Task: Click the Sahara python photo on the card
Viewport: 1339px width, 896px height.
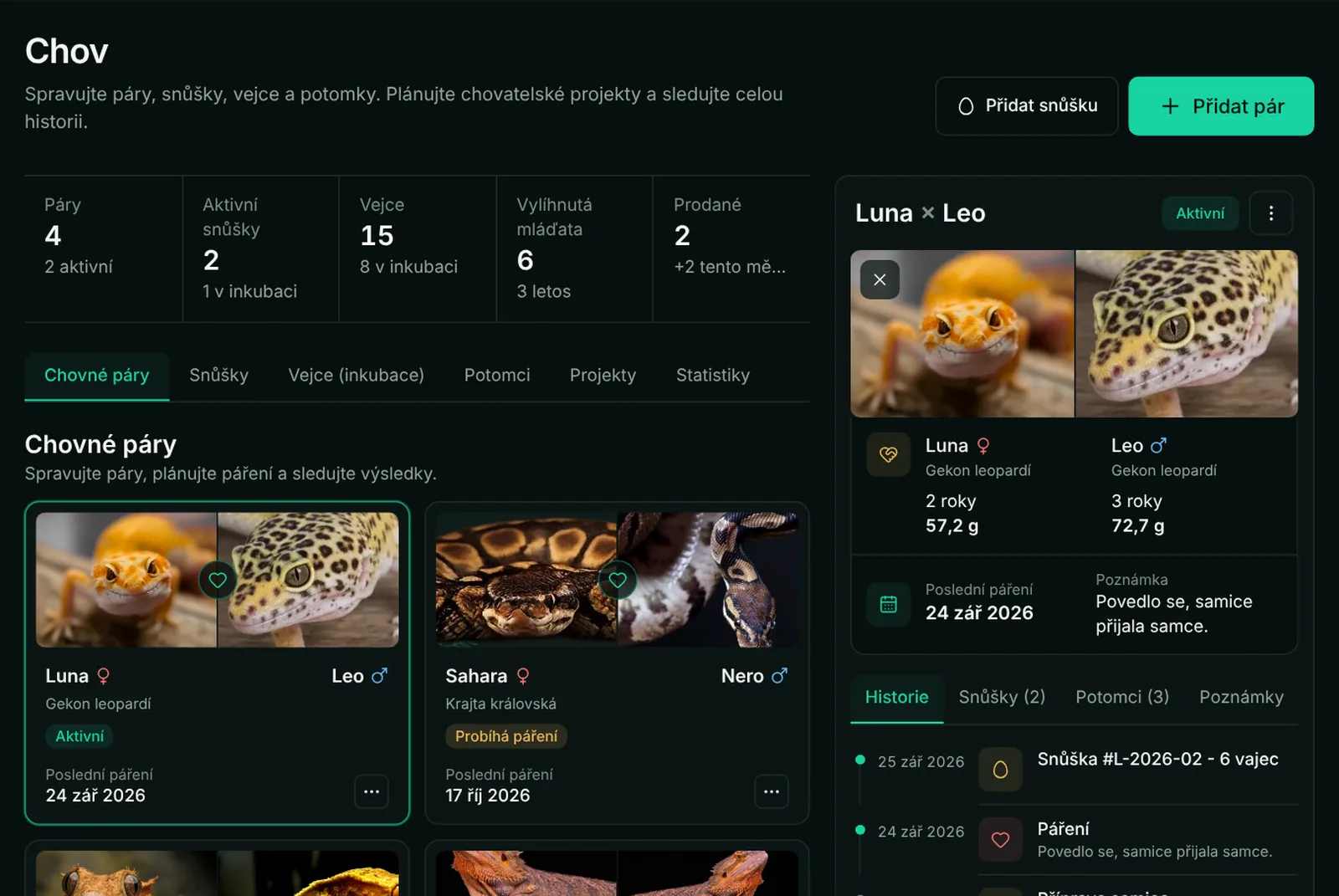Action: [x=526, y=580]
